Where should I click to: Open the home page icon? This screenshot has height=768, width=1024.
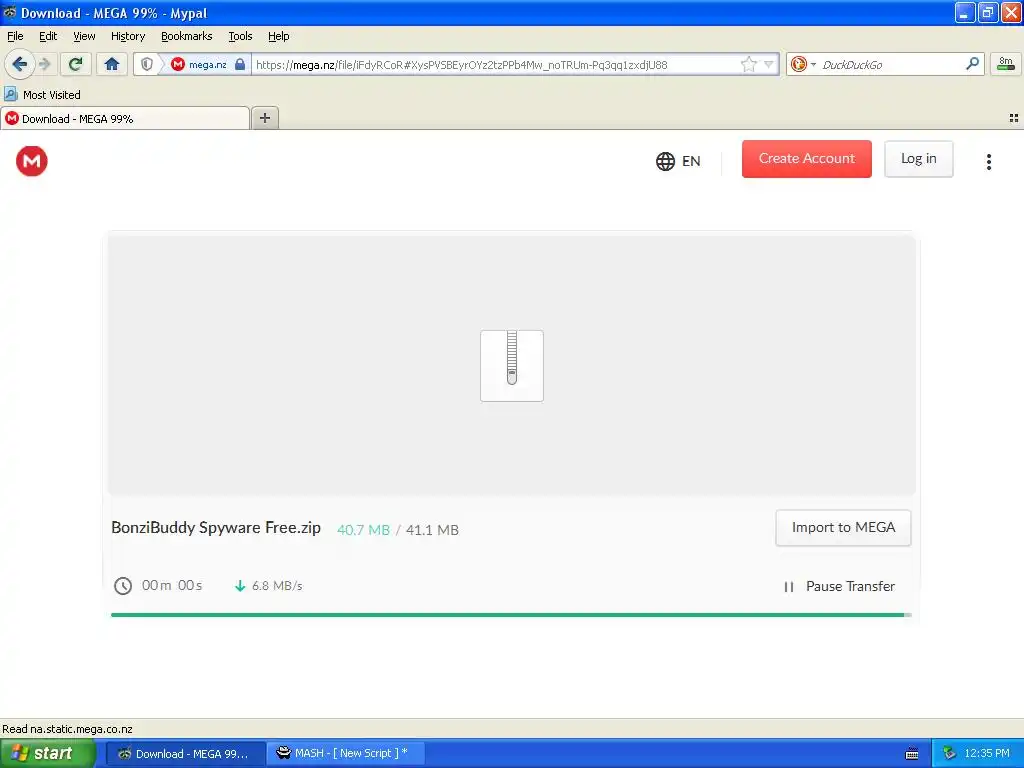[x=112, y=64]
